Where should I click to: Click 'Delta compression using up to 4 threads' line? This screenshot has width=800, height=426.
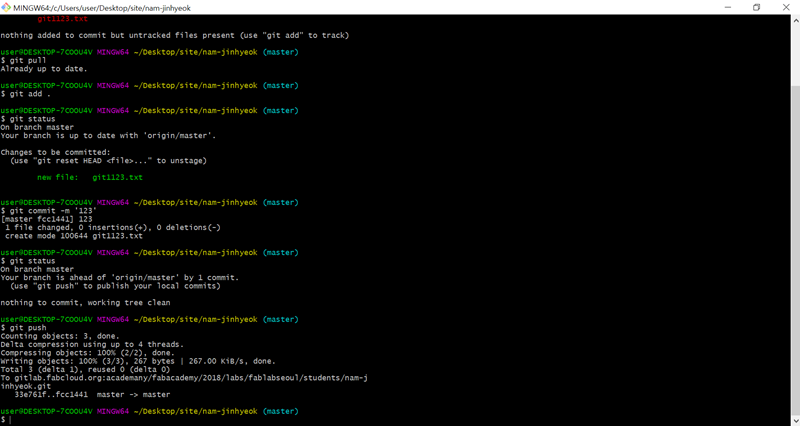(92, 345)
